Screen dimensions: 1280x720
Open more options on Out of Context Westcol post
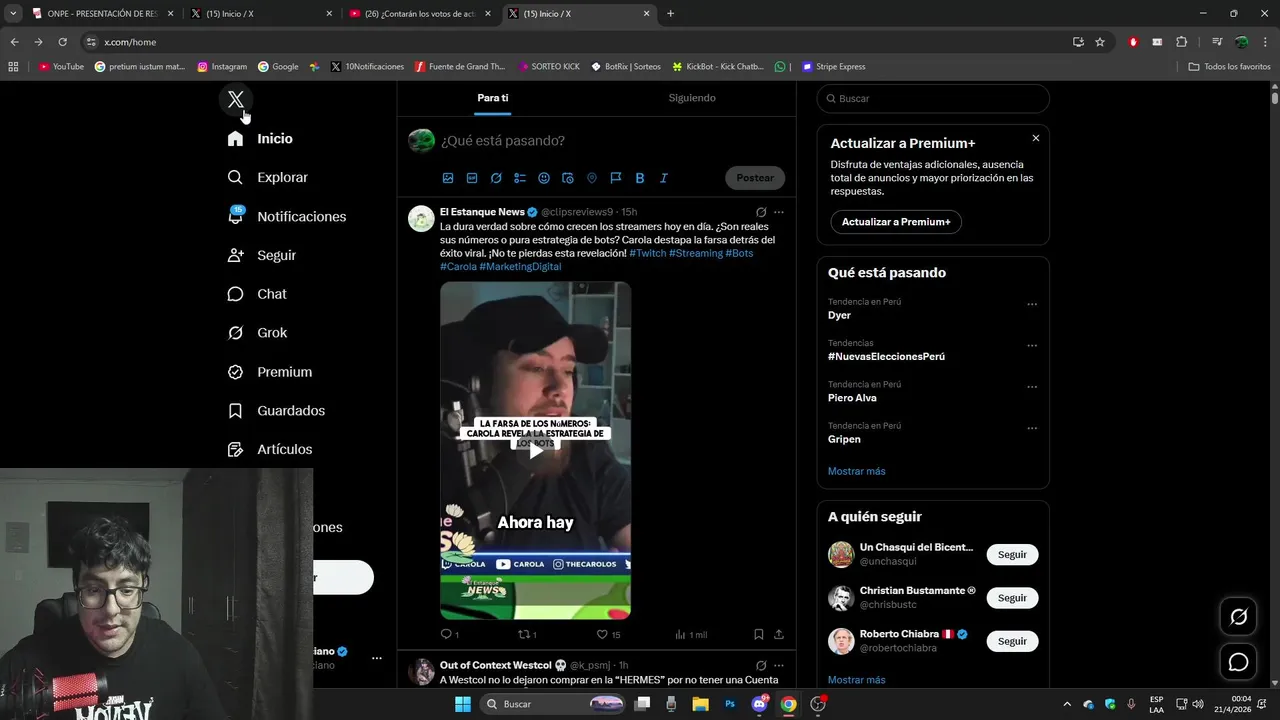point(779,666)
